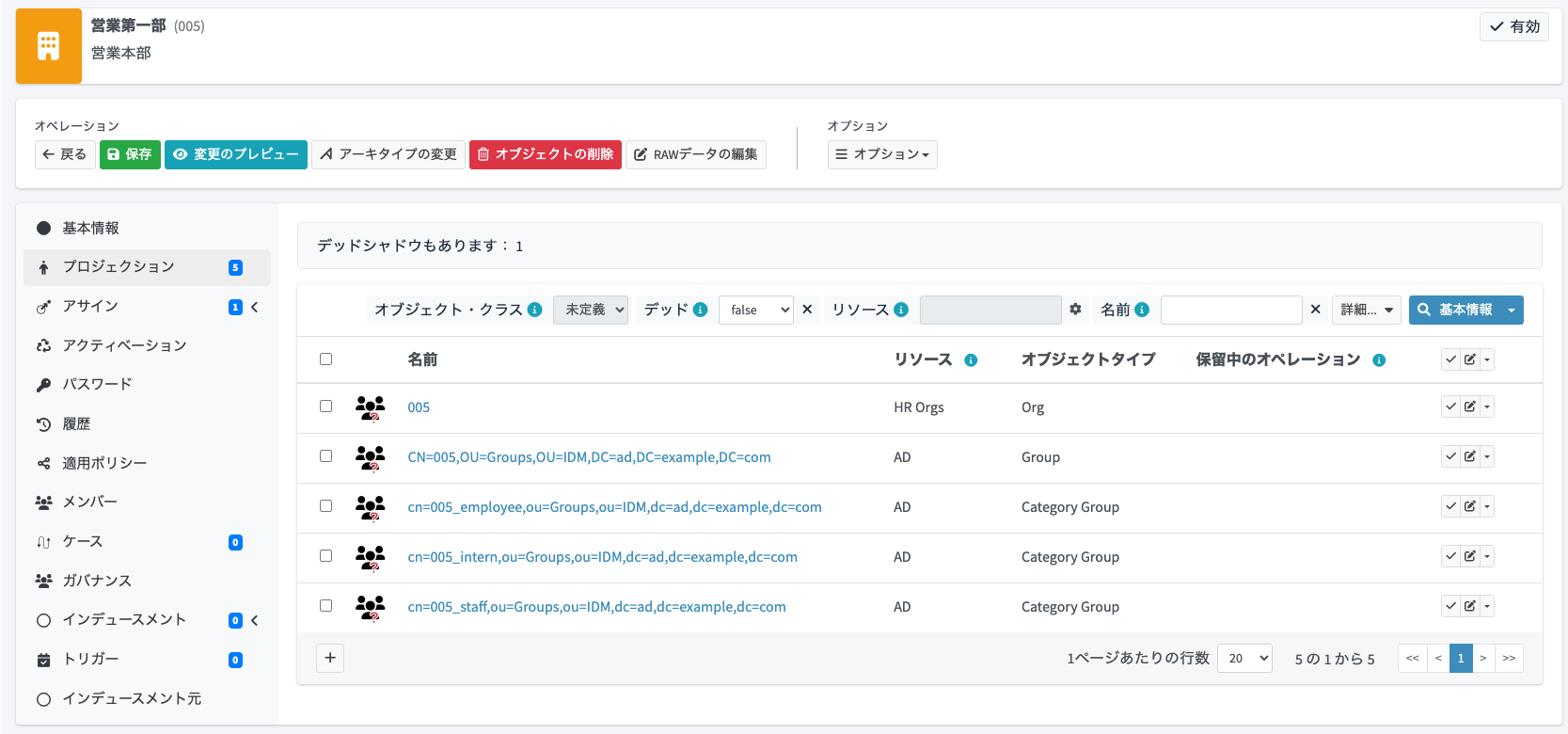Image resolution: width=1568 pixels, height=734 pixels.
Task: Click enable checkmark for 005 HR Orgs row
Action: pos(1451,407)
